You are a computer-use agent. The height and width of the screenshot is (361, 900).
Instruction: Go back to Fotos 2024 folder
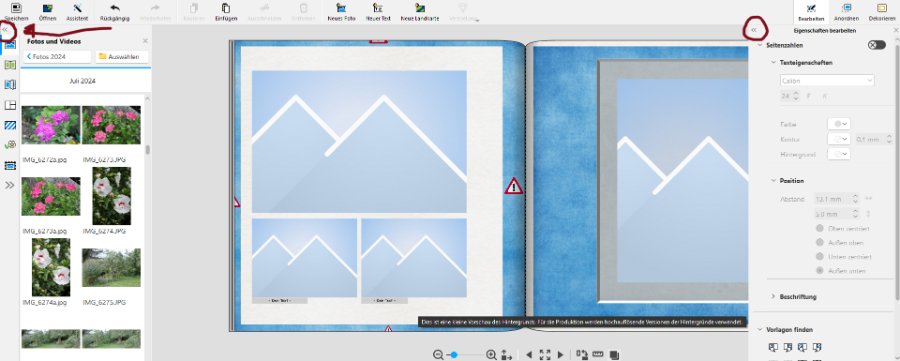pos(57,57)
